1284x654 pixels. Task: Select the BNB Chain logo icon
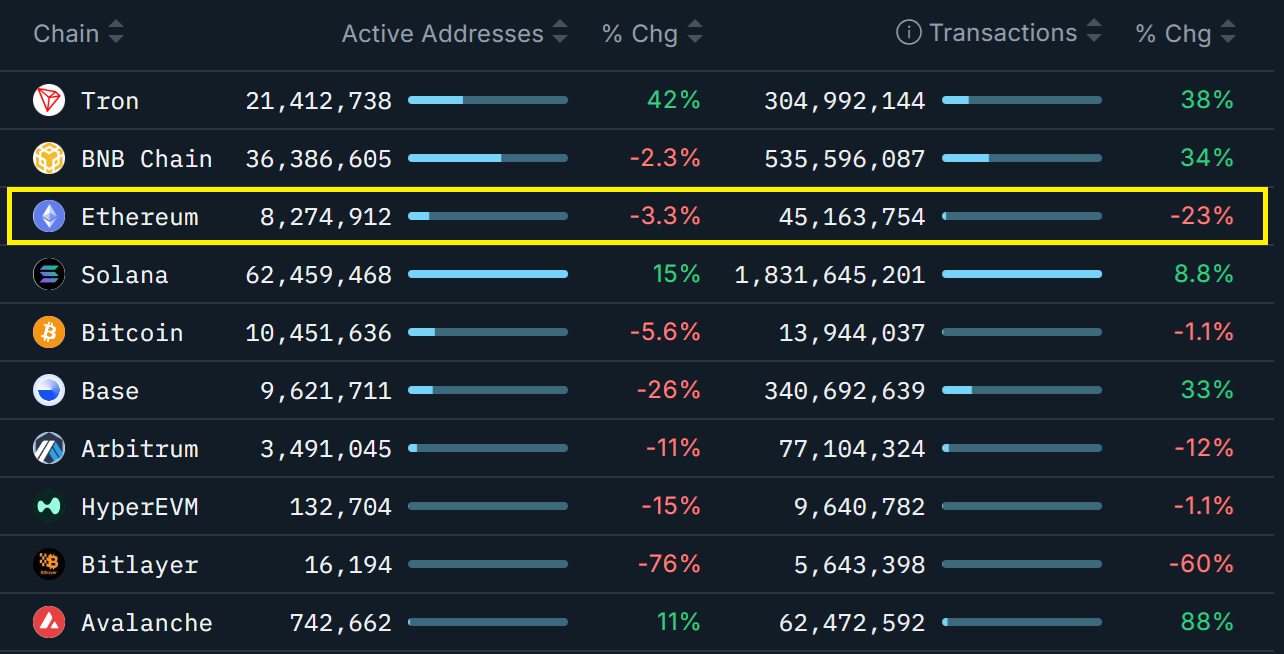pyautogui.click(x=48, y=158)
